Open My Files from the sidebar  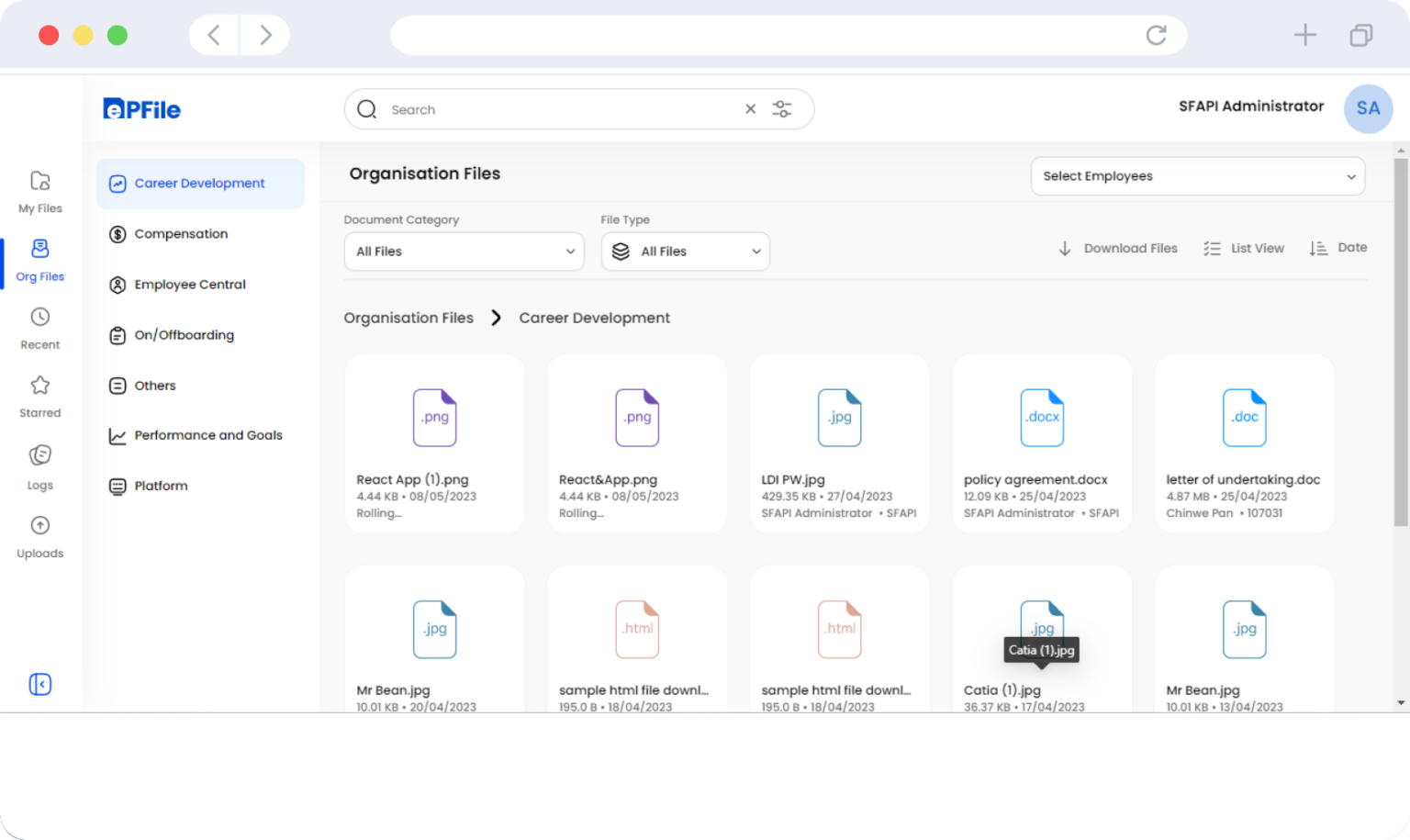(39, 191)
